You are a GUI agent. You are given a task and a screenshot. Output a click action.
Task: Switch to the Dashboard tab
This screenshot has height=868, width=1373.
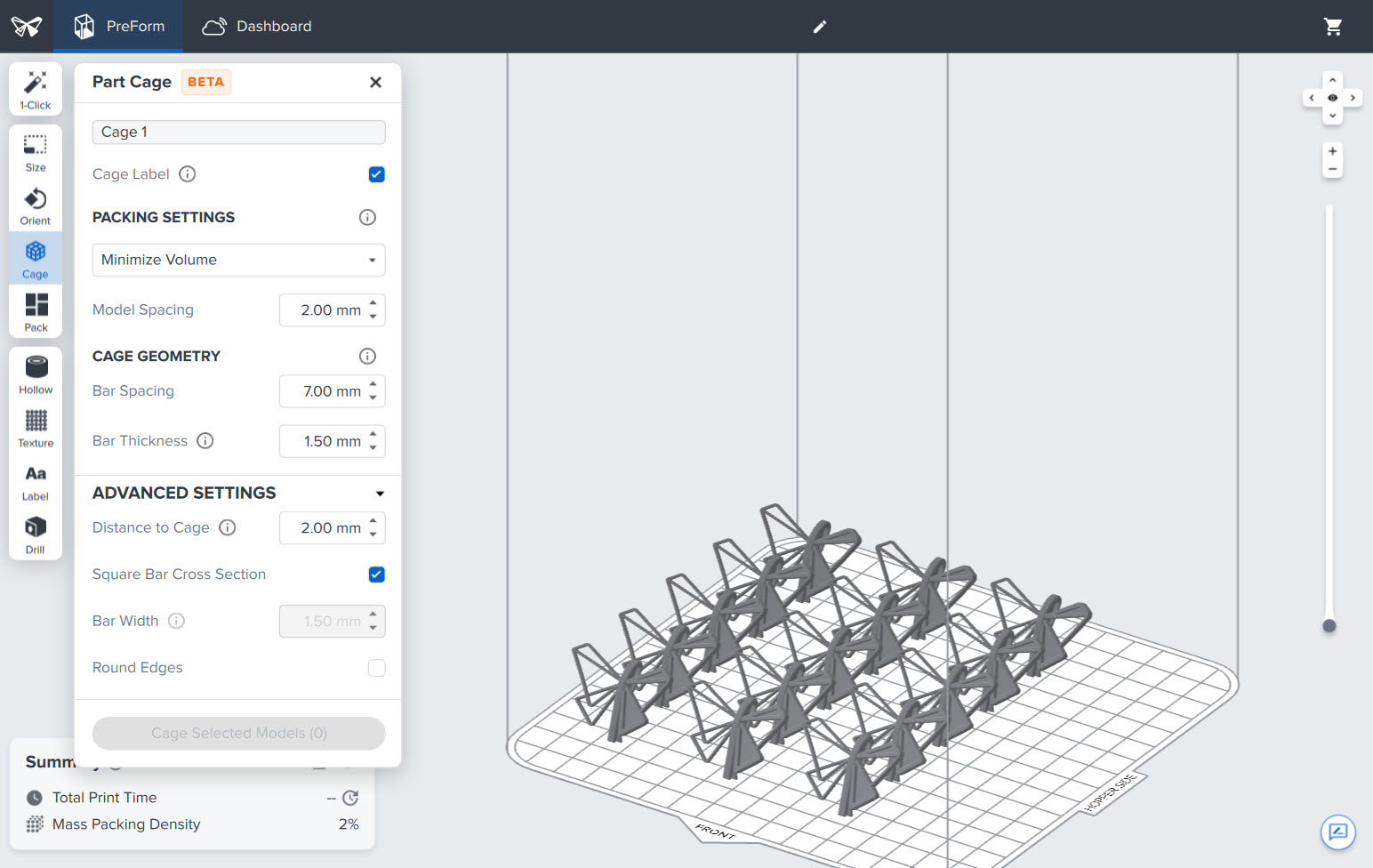click(256, 26)
